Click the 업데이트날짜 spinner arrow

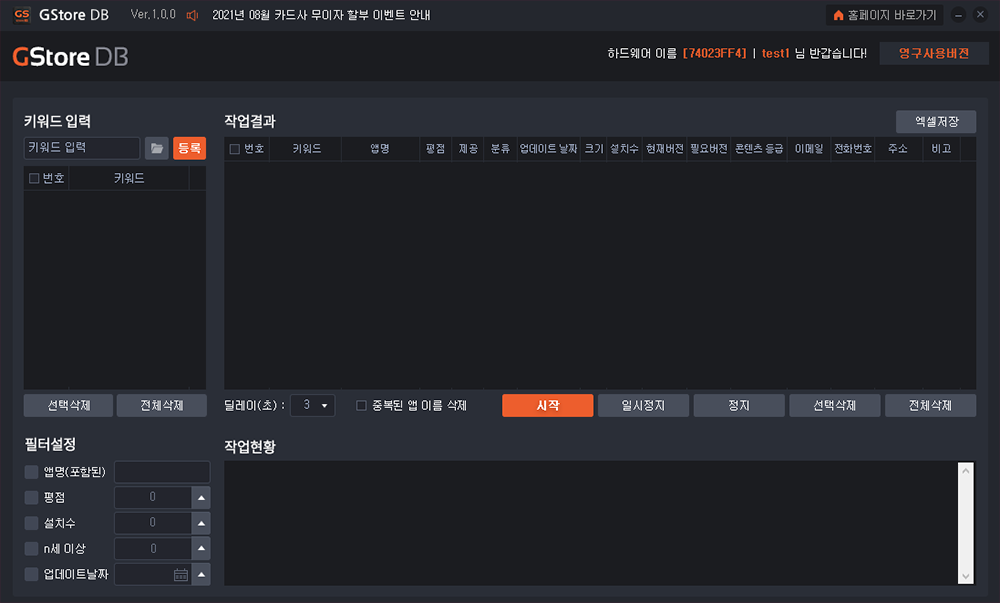[201, 574]
